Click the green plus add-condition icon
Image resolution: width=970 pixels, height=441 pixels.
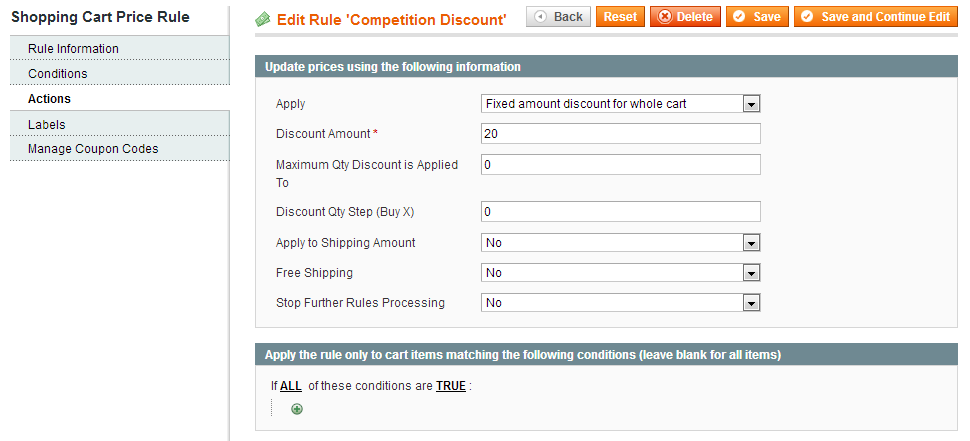click(297, 409)
